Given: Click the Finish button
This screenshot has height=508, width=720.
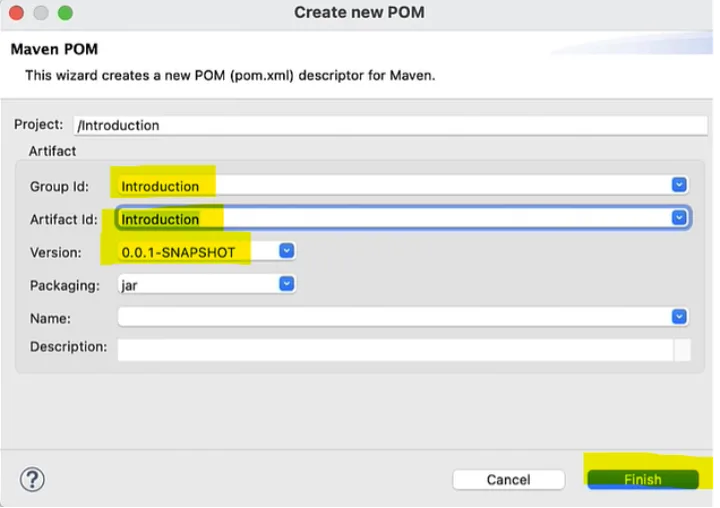Looking at the screenshot, I should click(643, 480).
